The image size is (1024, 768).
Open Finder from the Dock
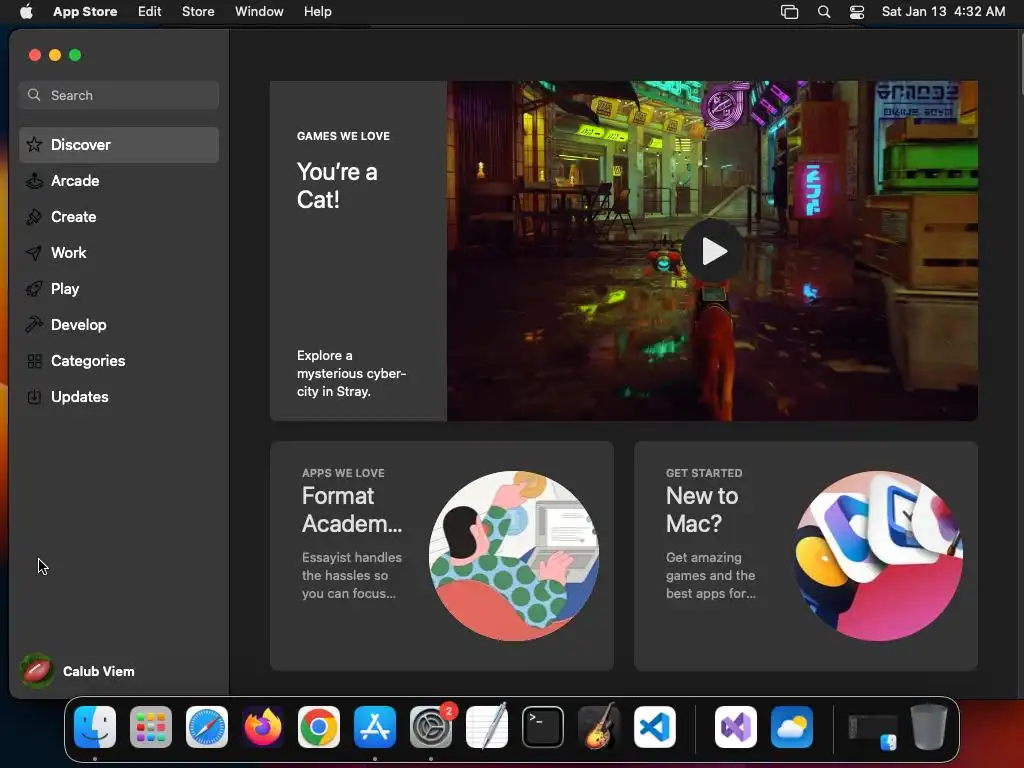(x=95, y=727)
